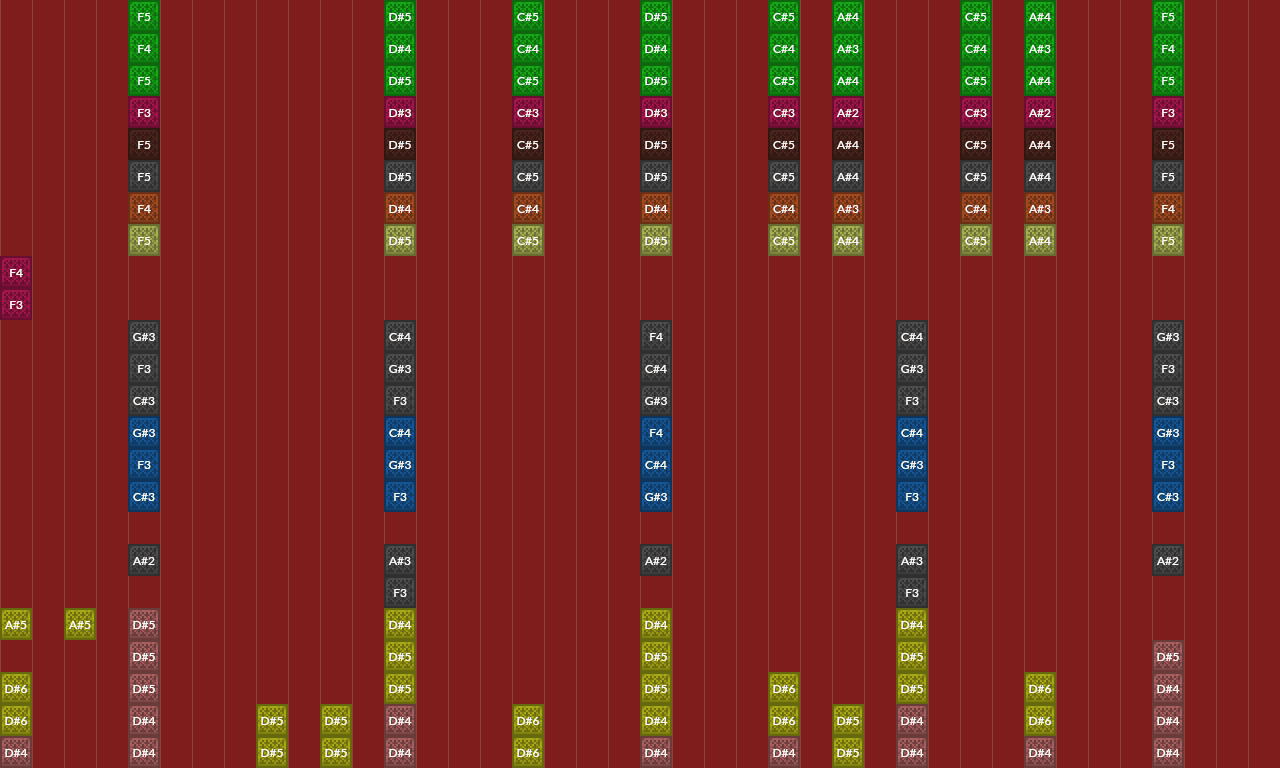Image resolution: width=1280 pixels, height=768 pixels.
Task: Click the black C#5 note block in the third chord column
Action: point(527,145)
